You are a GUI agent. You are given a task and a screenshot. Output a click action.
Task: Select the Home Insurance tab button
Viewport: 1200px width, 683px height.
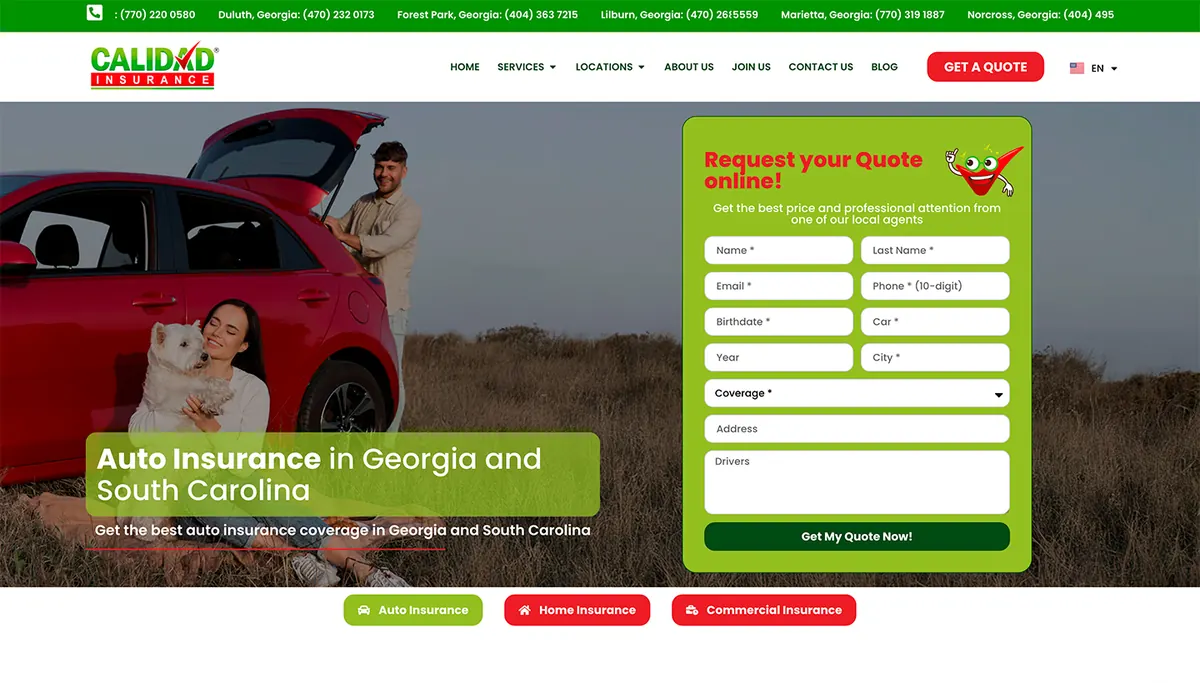pos(577,610)
